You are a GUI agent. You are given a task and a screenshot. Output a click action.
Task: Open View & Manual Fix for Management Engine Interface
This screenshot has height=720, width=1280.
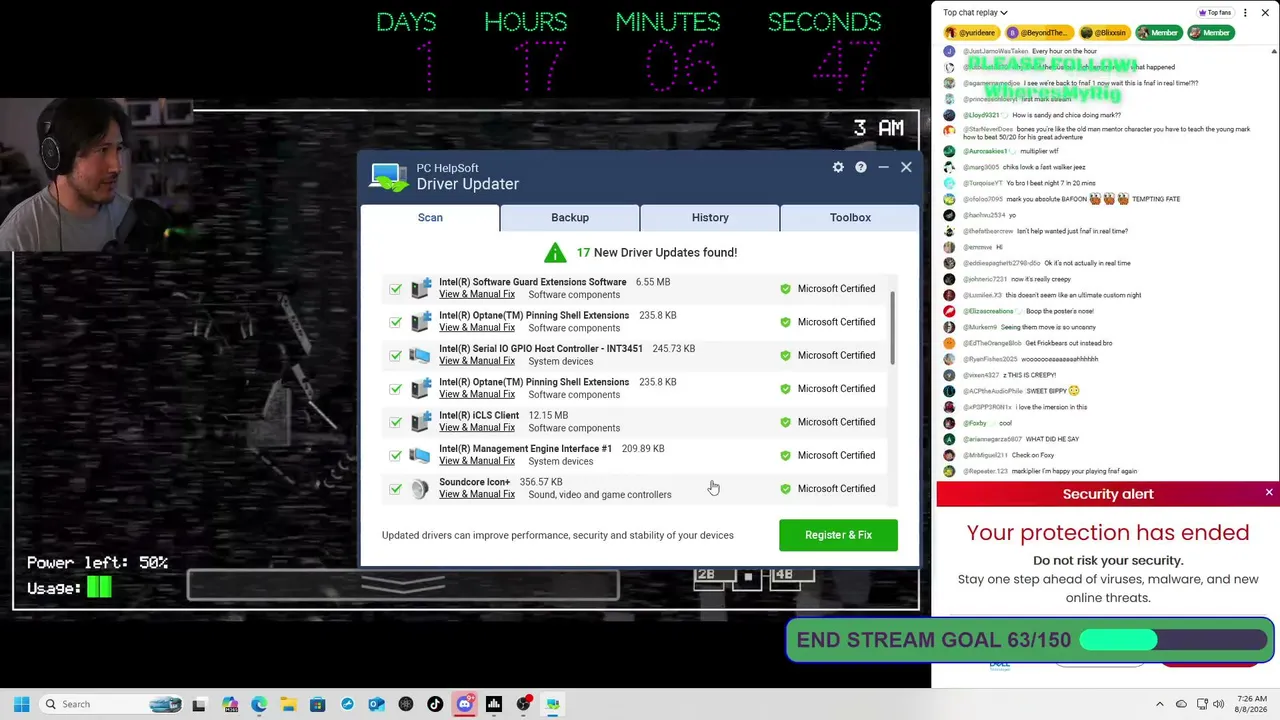[477, 461]
